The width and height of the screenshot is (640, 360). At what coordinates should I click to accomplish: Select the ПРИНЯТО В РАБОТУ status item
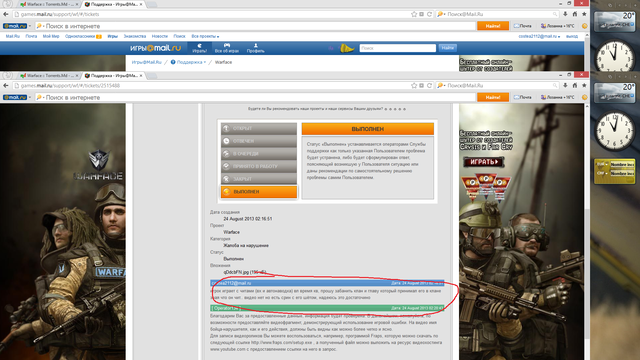259,167
